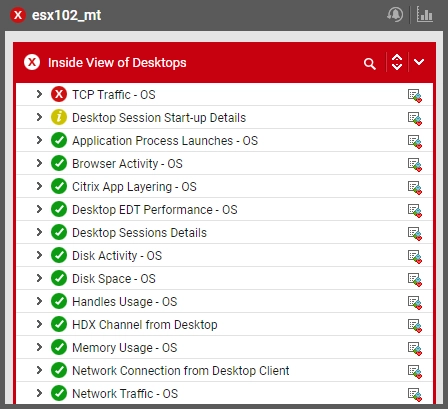Open the alarm bell icon in header

tap(395, 15)
